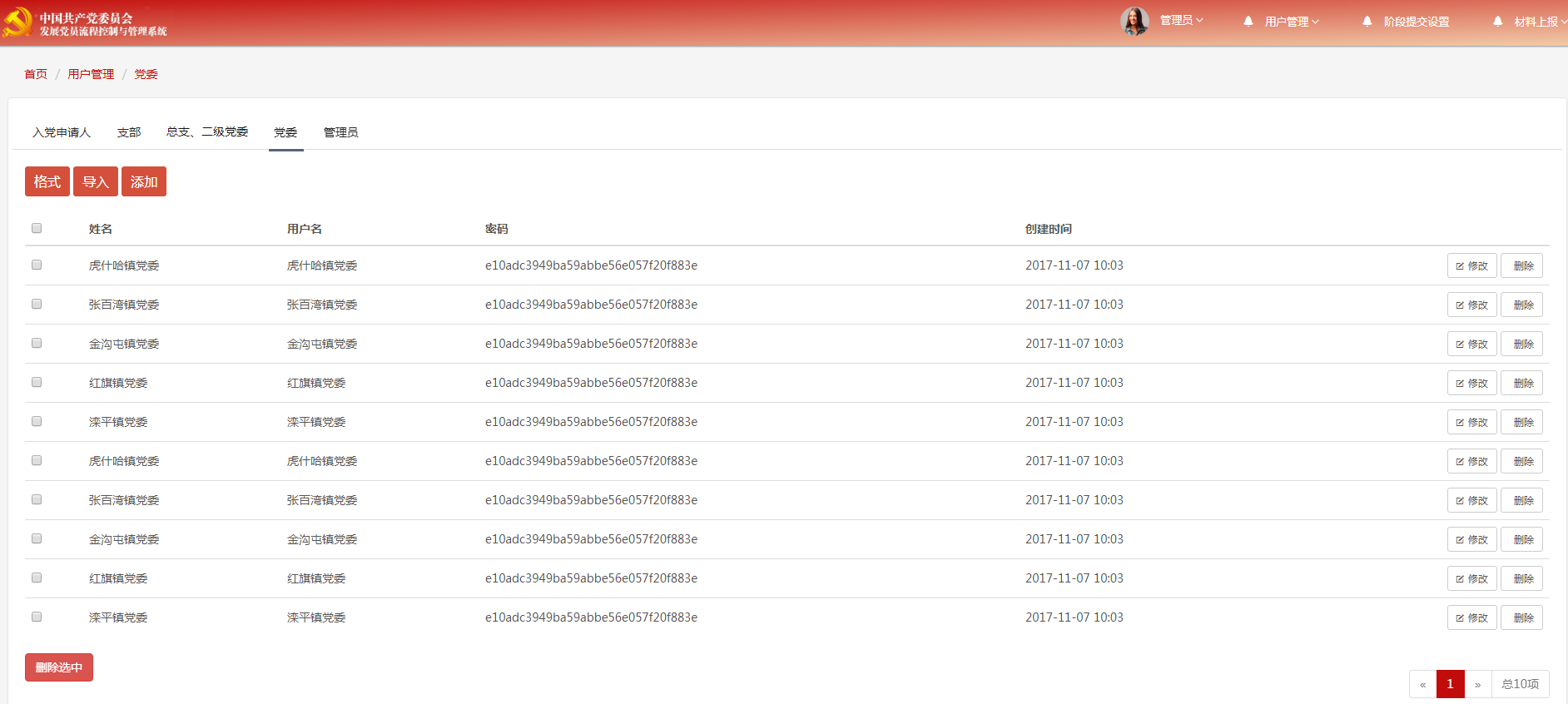
Task: Click the bell icon beside 阶段提交设置
Action: pyautogui.click(x=1367, y=22)
